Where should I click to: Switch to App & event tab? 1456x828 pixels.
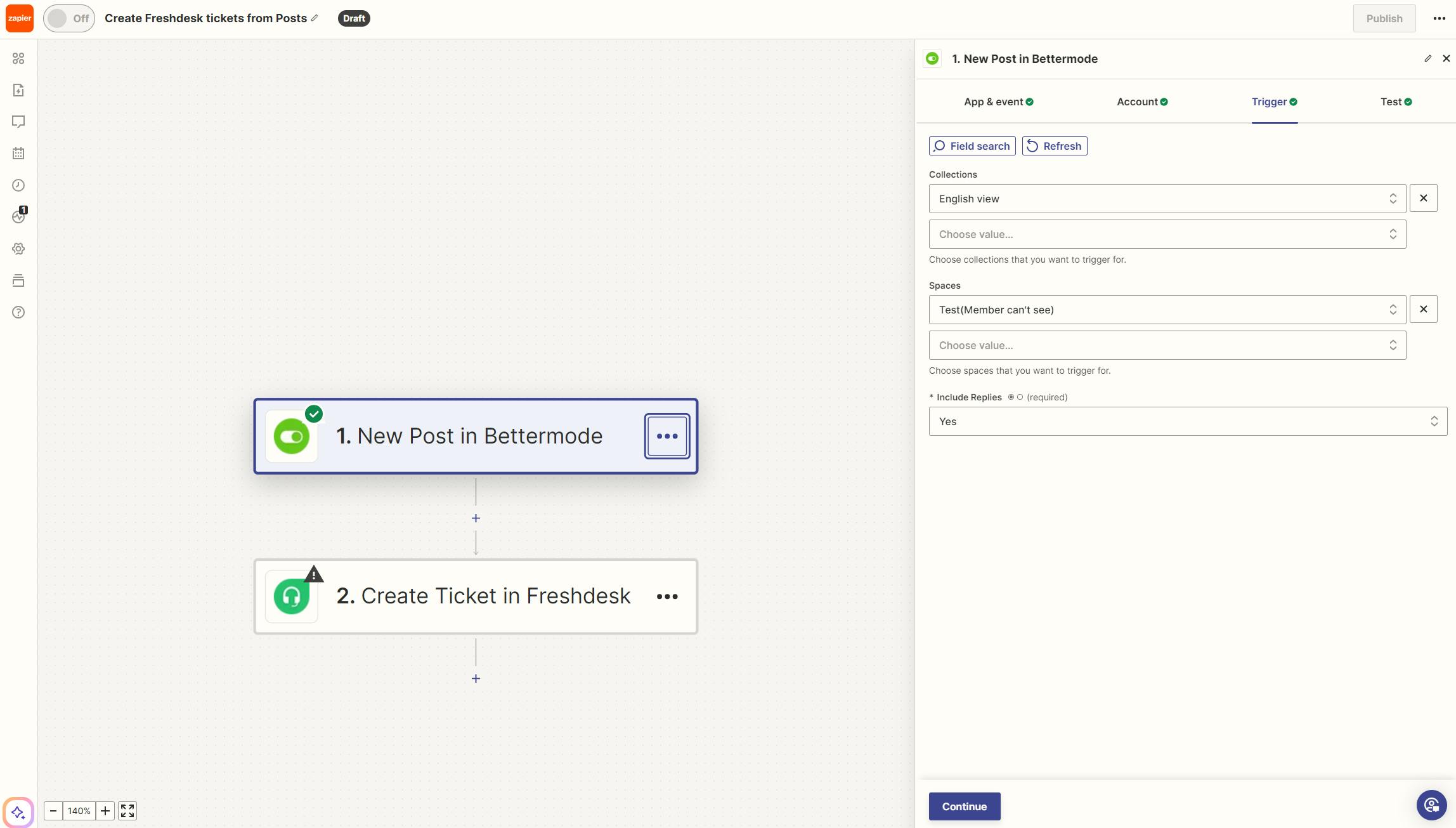tap(998, 102)
